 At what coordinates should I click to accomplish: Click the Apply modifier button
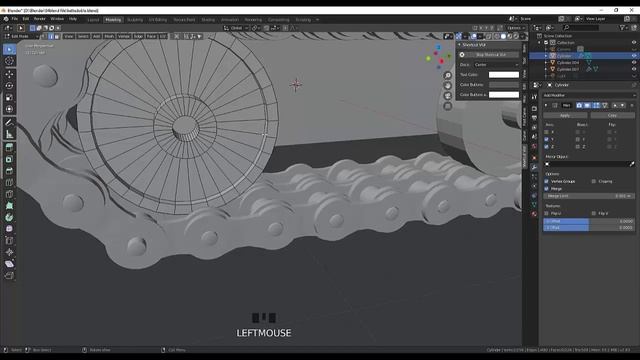click(x=565, y=116)
